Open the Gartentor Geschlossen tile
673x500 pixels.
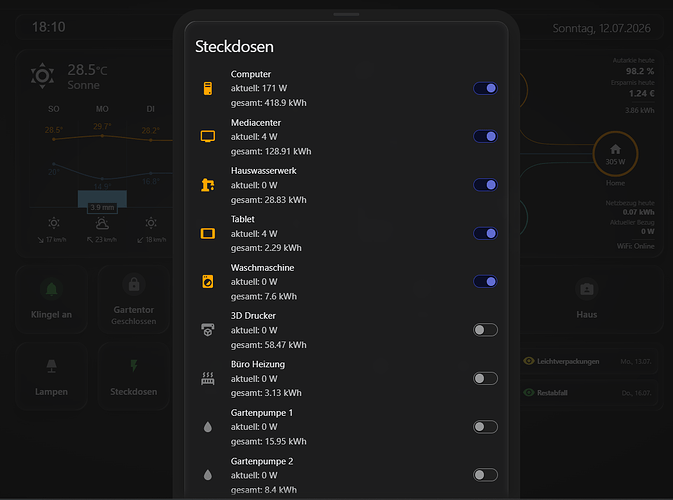(x=134, y=300)
